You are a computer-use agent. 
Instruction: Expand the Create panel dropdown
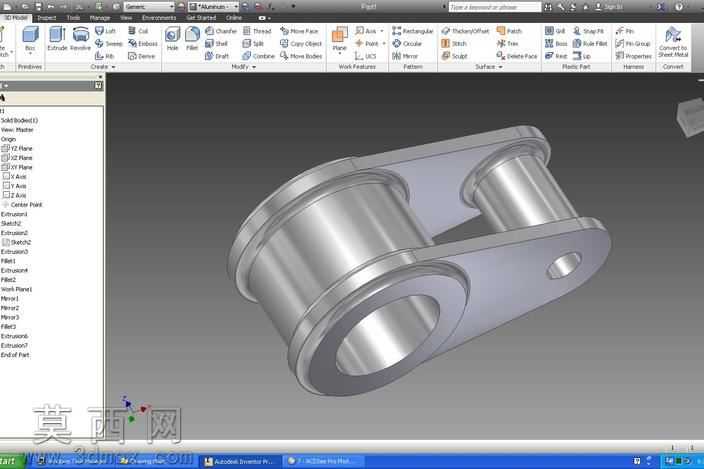[114, 67]
